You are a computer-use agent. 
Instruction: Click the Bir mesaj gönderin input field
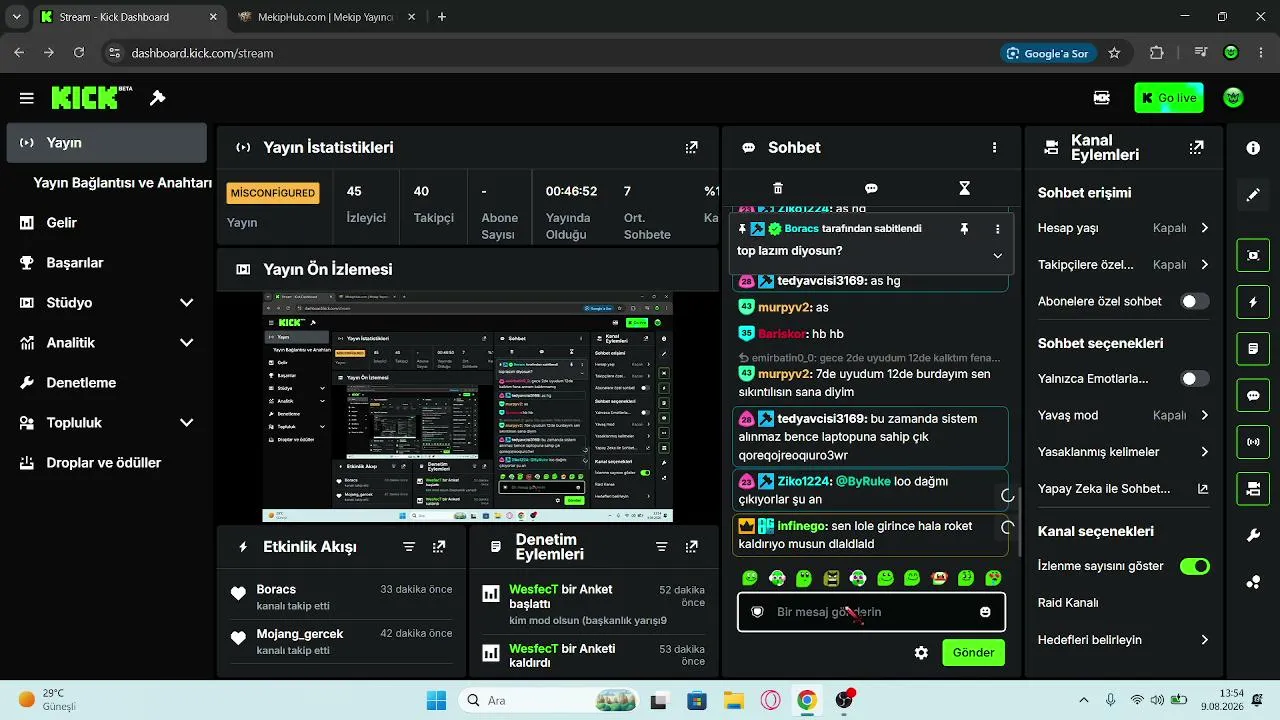[871, 612]
